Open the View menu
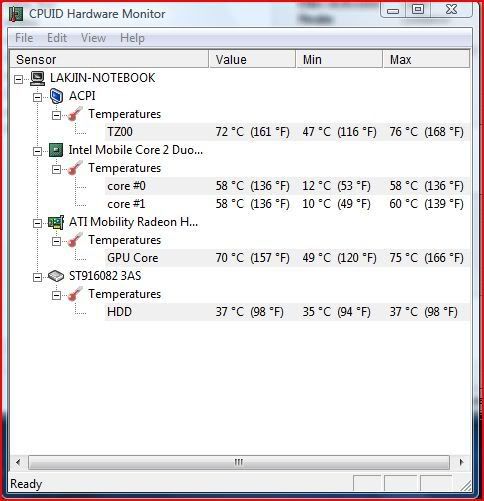484x501 pixels. pos(93,38)
